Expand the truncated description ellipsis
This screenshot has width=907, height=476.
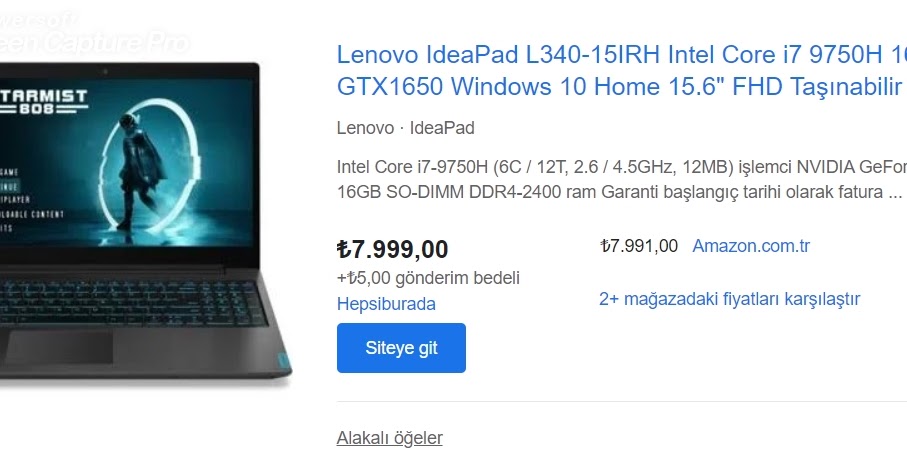click(895, 193)
